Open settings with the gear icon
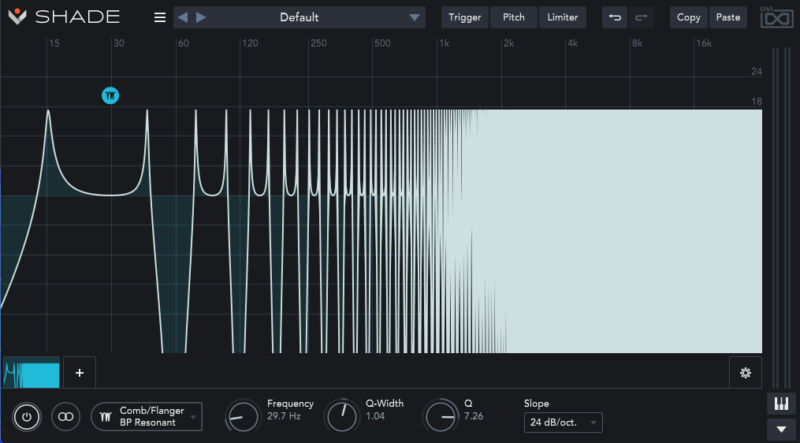 [x=745, y=373]
